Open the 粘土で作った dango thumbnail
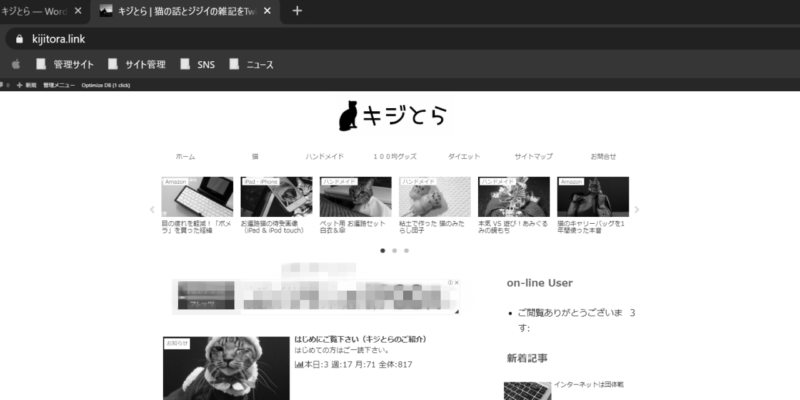This screenshot has height=400, width=800. point(435,197)
